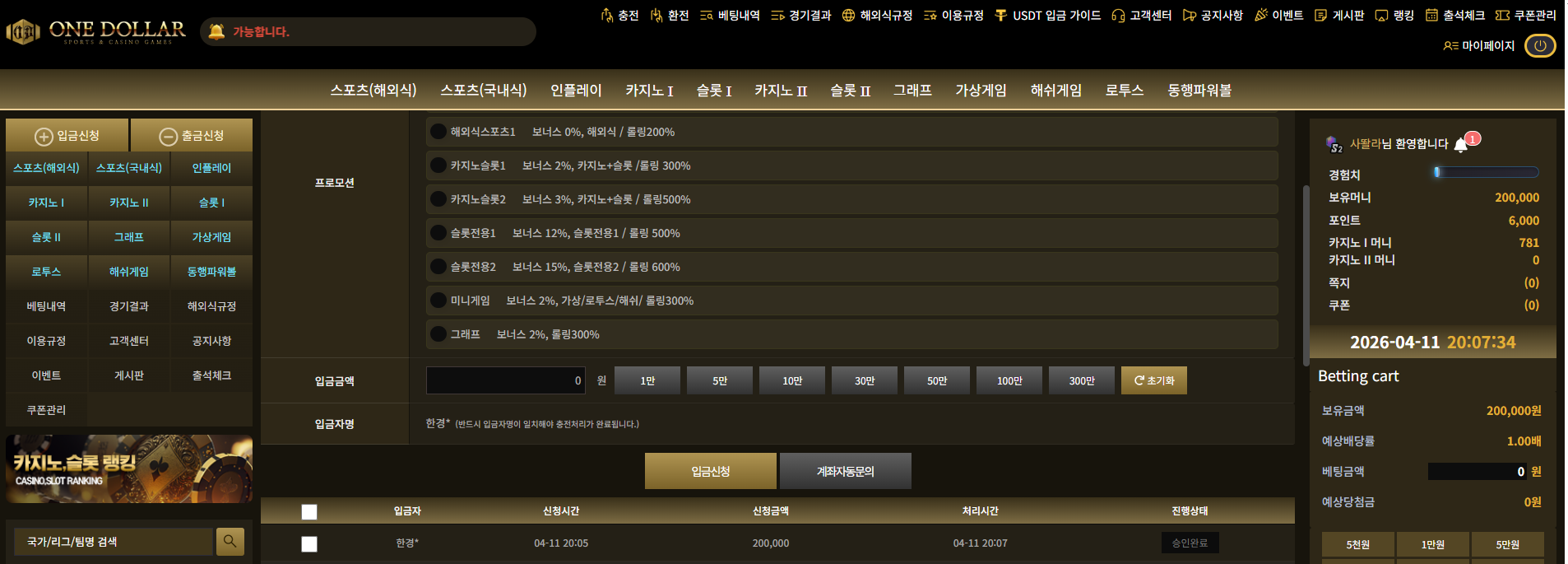Open 카지노 I main menu
Viewport: 1568px width, 564px height.
pyautogui.click(x=649, y=91)
